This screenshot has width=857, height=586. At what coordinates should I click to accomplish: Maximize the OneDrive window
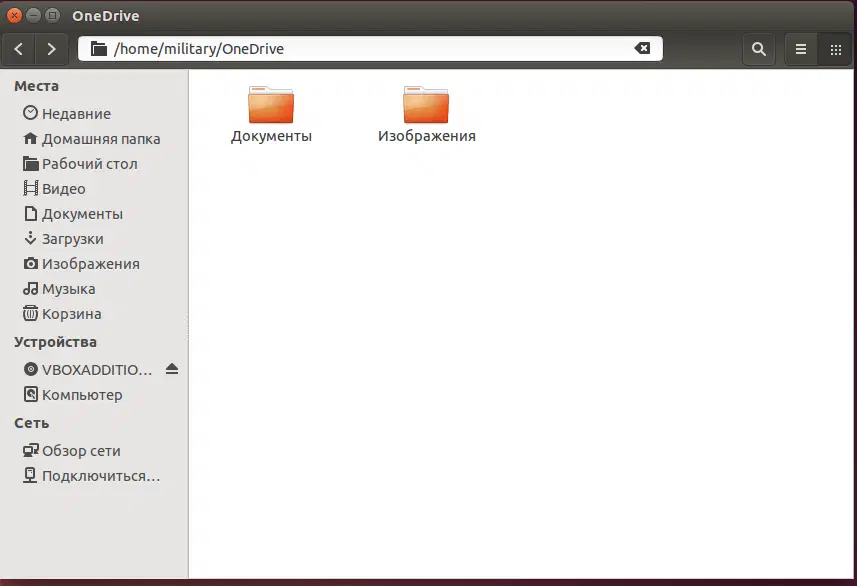tap(52, 16)
